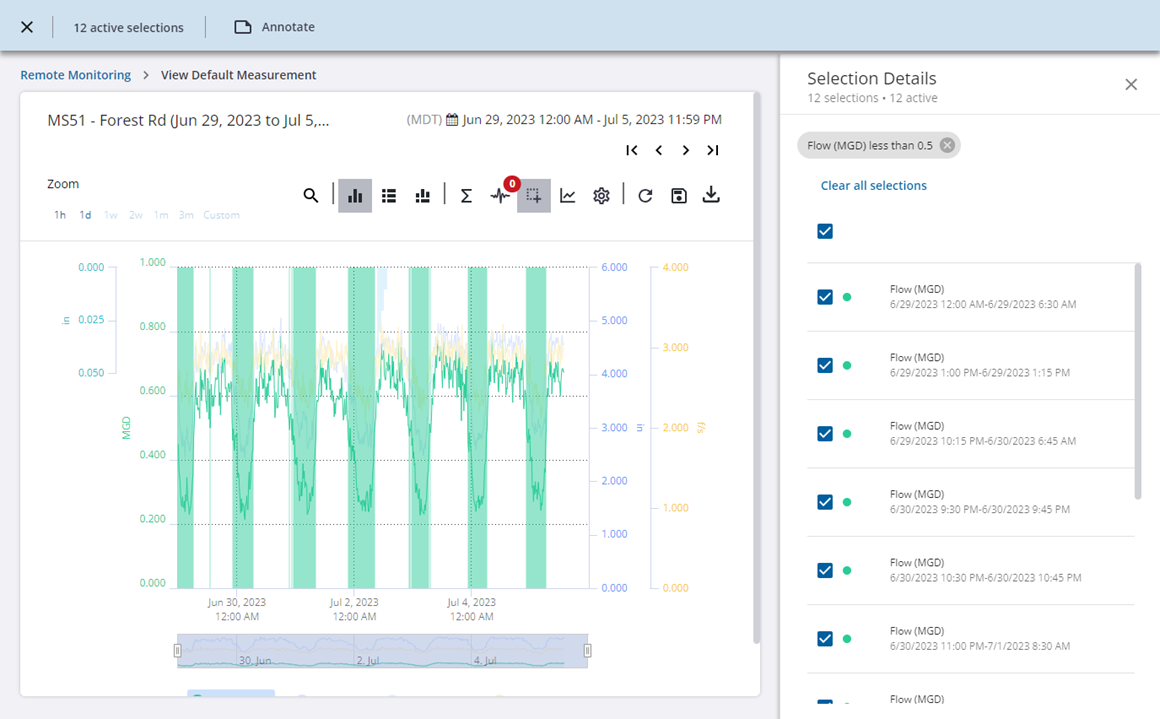Select the bar chart view icon

click(355, 196)
